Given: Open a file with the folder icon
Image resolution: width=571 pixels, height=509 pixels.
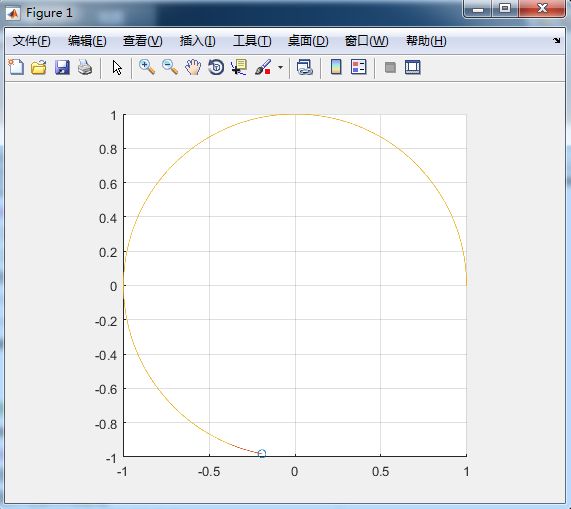Looking at the screenshot, I should (x=39, y=67).
